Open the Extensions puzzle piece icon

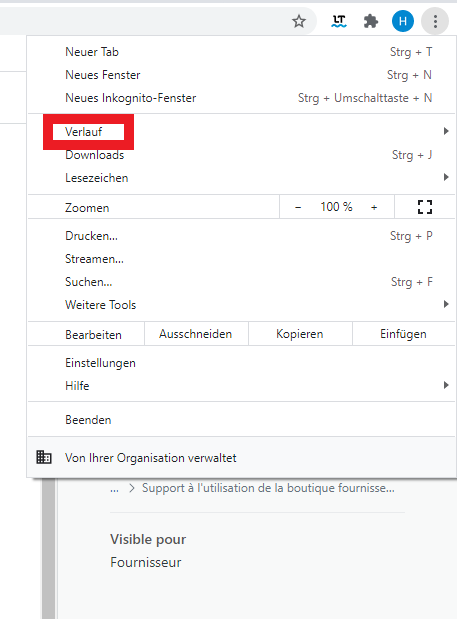pyautogui.click(x=371, y=21)
